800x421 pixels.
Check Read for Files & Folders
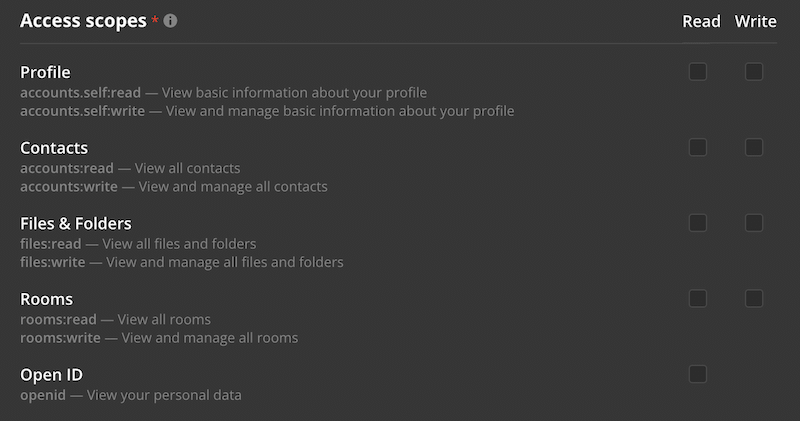[698, 223]
